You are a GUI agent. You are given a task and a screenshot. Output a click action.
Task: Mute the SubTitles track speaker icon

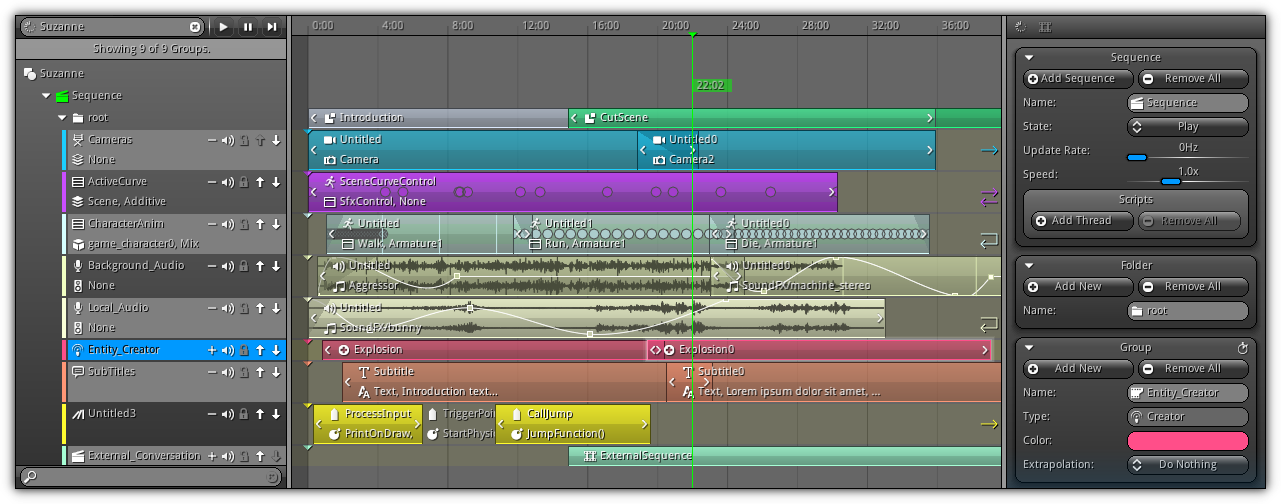click(228, 373)
